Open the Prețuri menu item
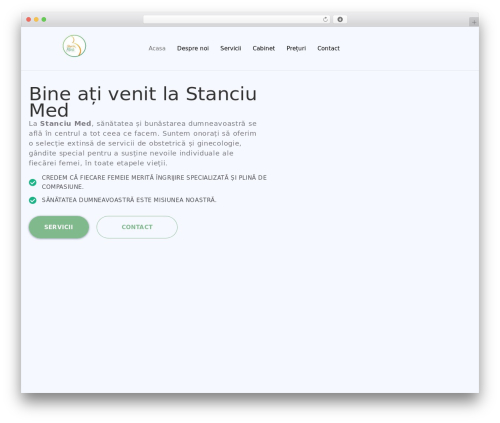Image resolution: width=500 pixels, height=423 pixels. (x=296, y=48)
